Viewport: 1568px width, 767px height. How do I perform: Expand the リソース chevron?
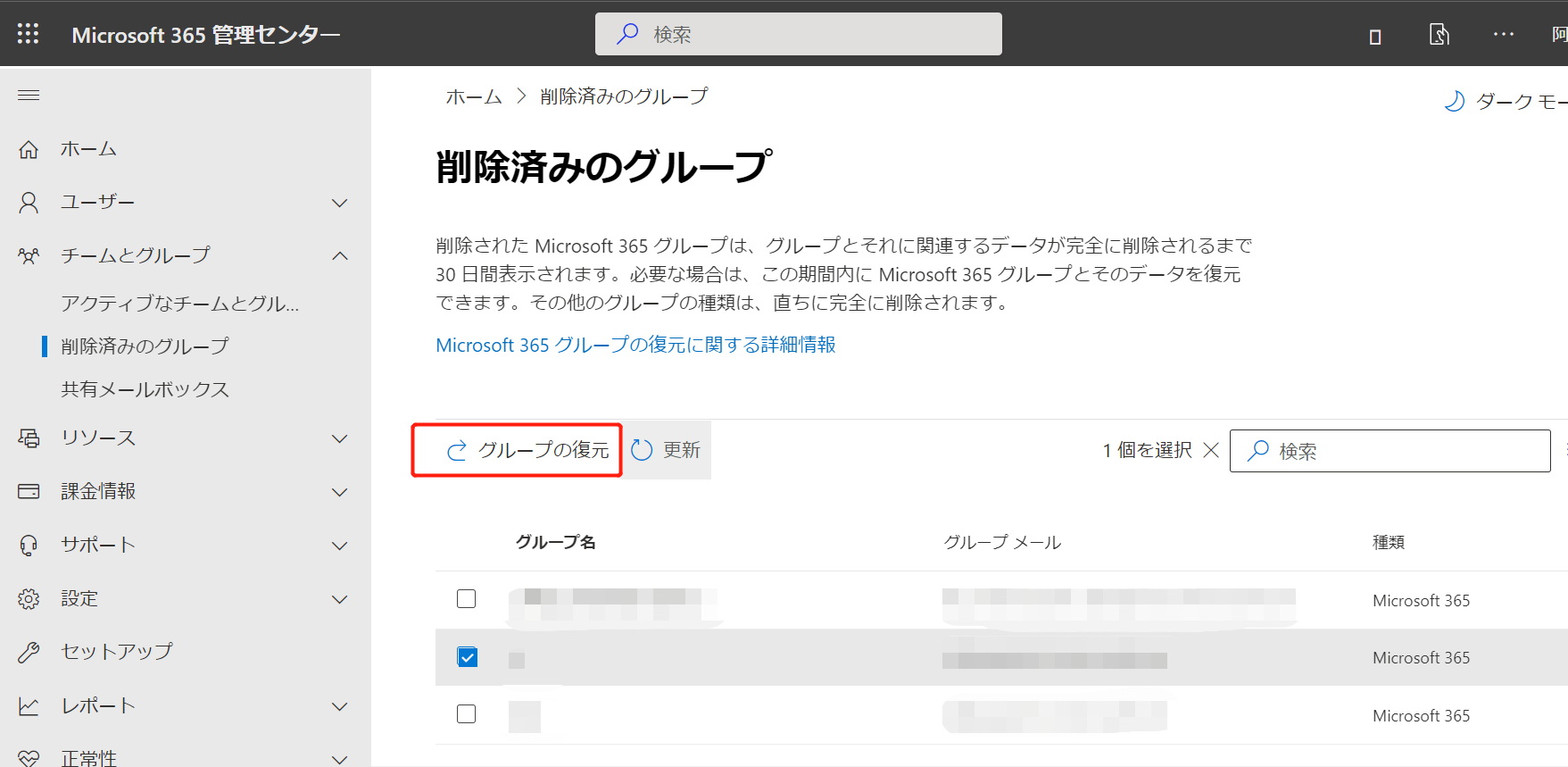click(340, 438)
